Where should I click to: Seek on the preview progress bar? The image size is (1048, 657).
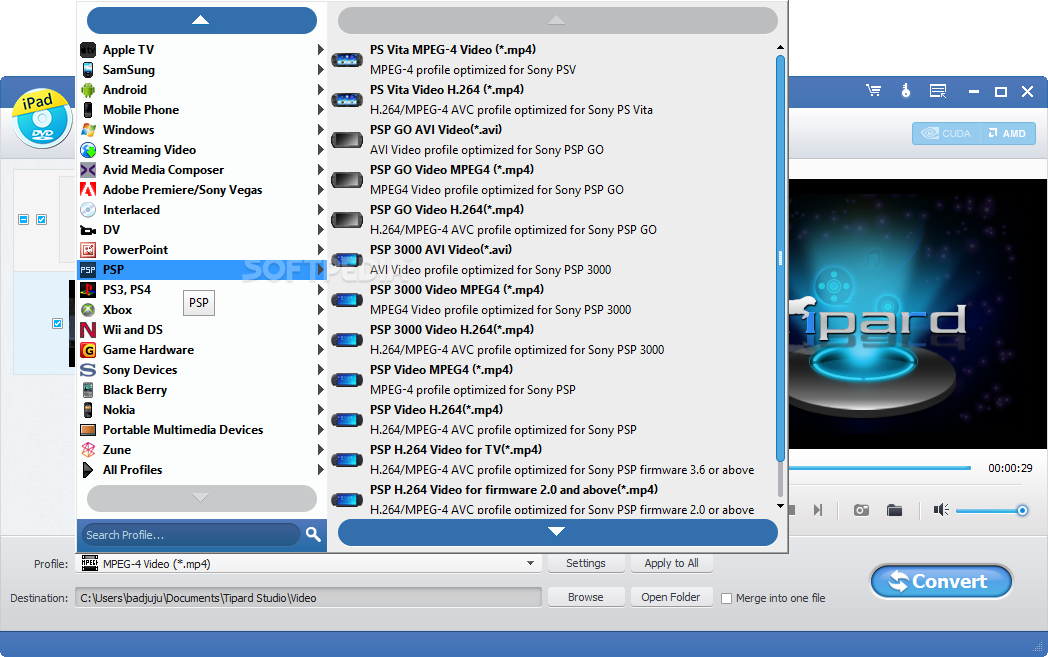880,468
